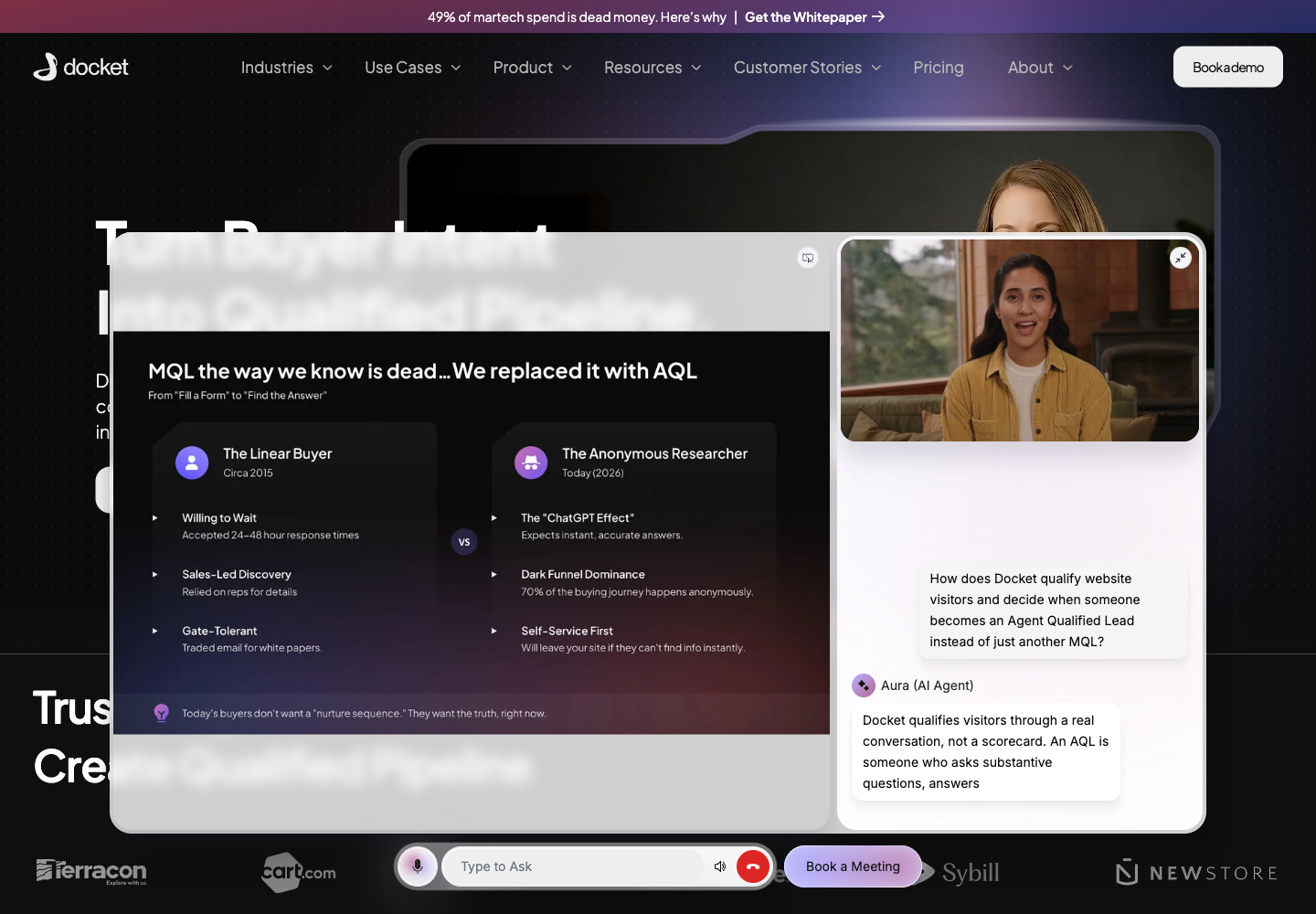Viewport: 1316px width, 914px height.
Task: Click the Aura (AI Agent) name label
Action: [927, 685]
